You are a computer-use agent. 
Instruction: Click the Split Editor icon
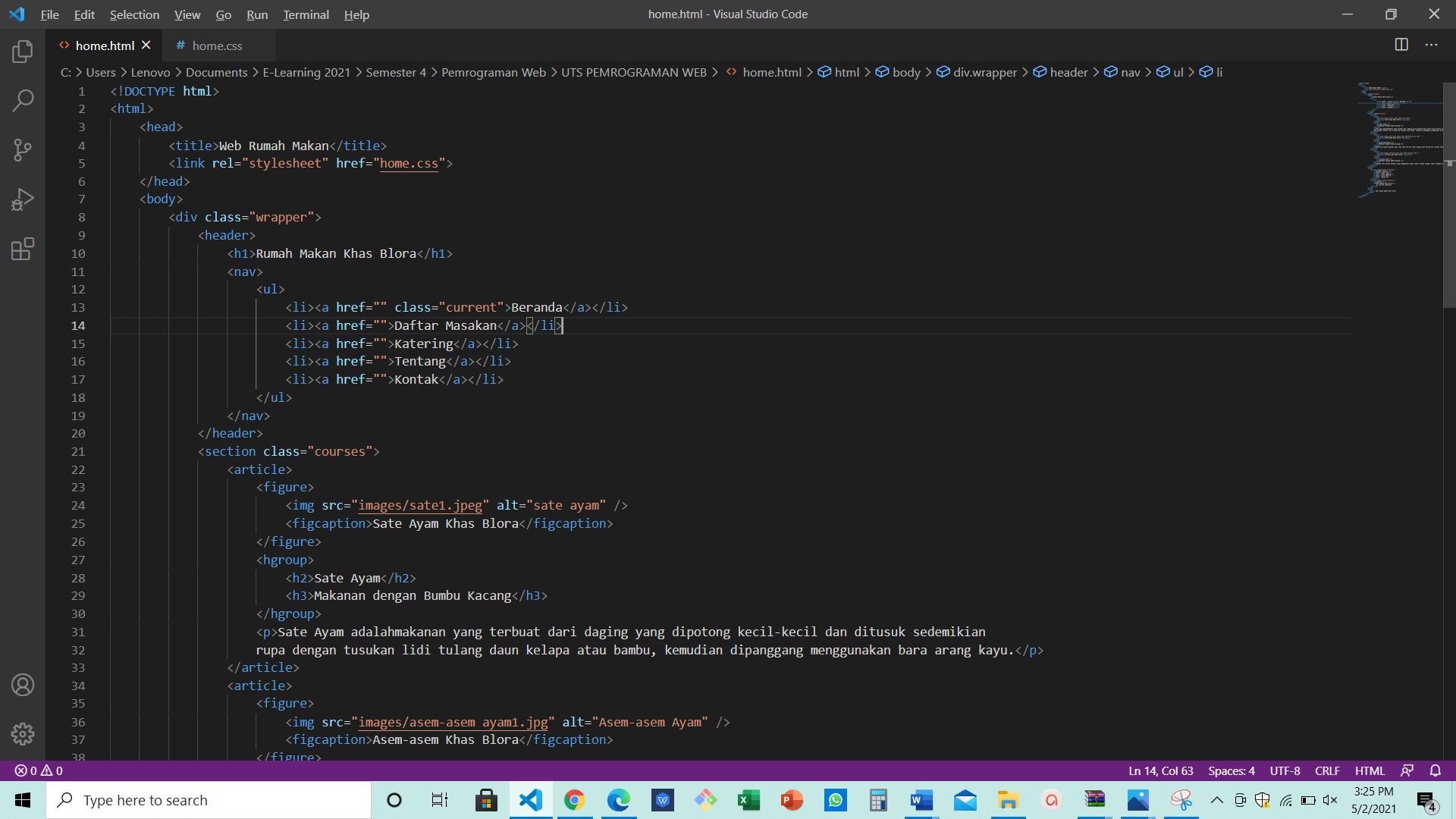pyautogui.click(x=1401, y=45)
